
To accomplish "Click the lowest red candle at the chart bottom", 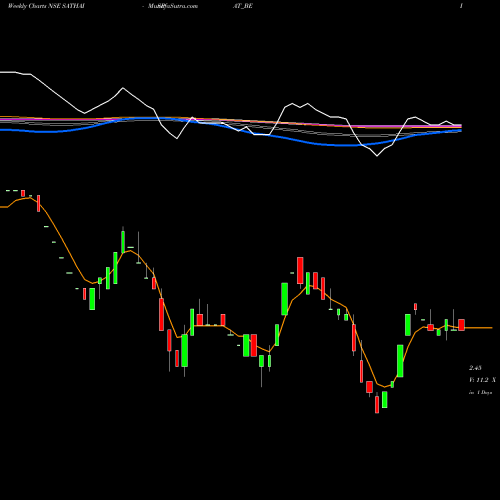I will [377, 404].
